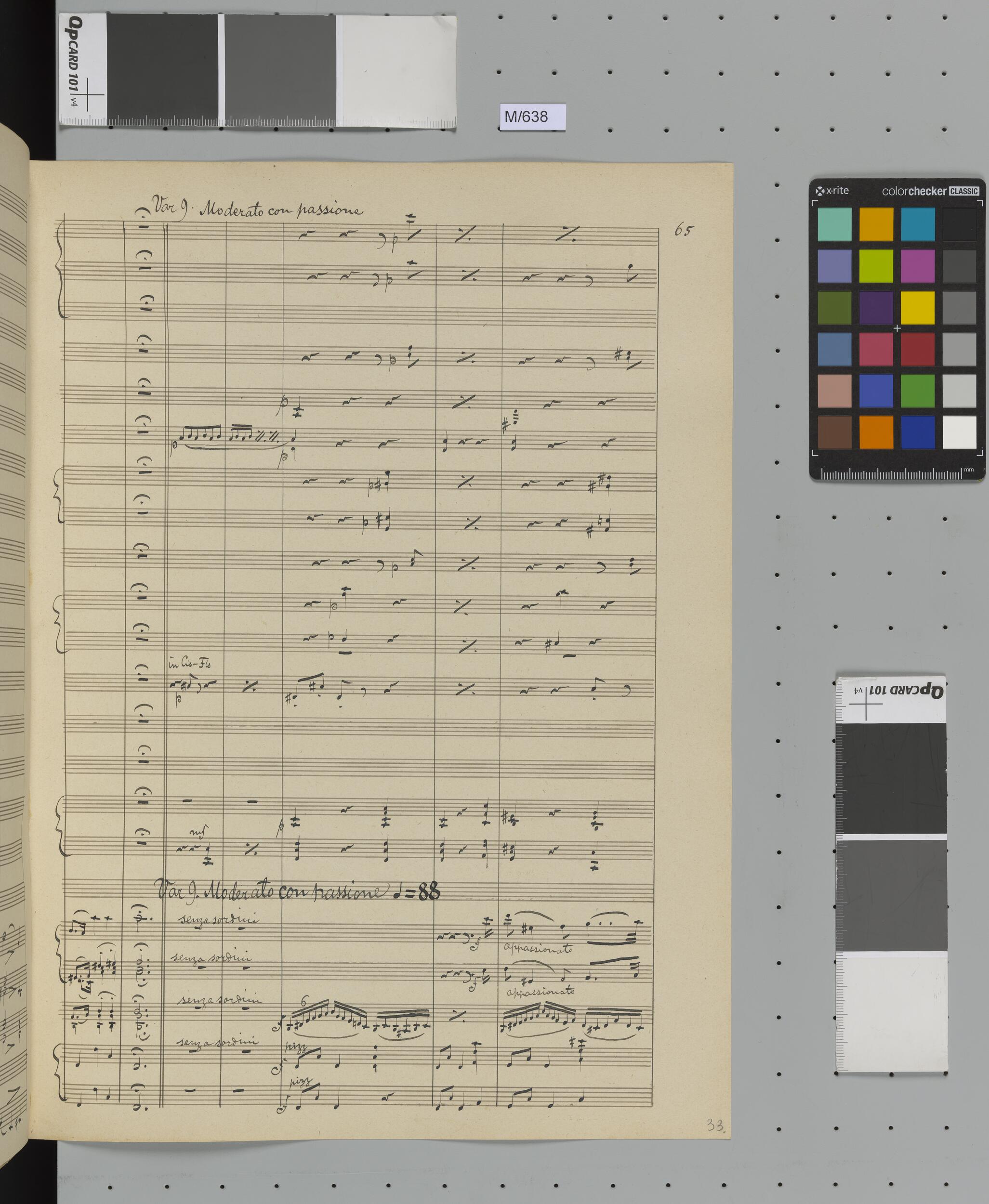Click the M/638 shelfmark label
Image resolution: width=989 pixels, height=1204 pixels.
[526, 117]
